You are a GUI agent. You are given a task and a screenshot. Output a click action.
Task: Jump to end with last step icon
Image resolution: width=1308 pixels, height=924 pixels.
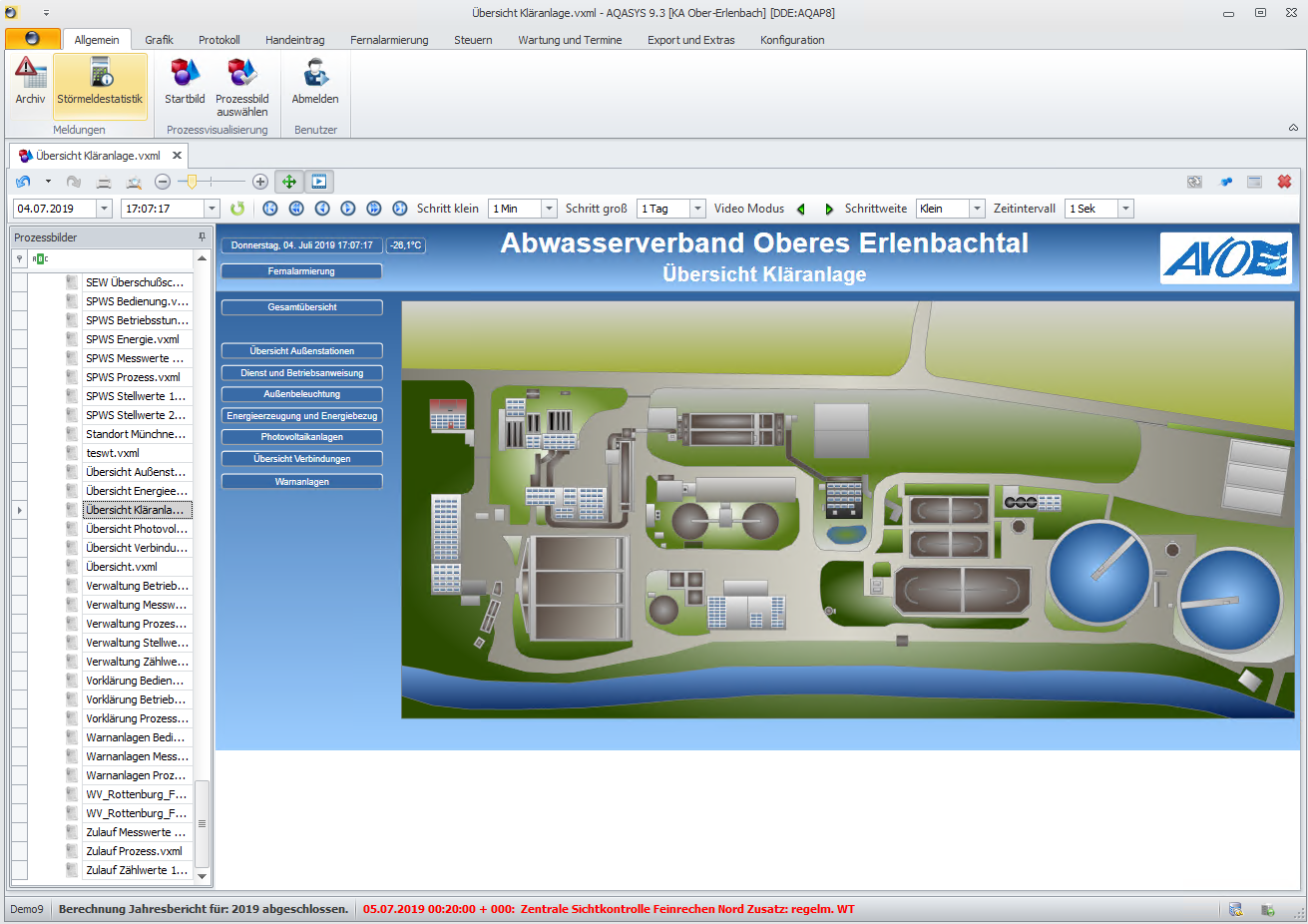pyautogui.click(x=400, y=209)
